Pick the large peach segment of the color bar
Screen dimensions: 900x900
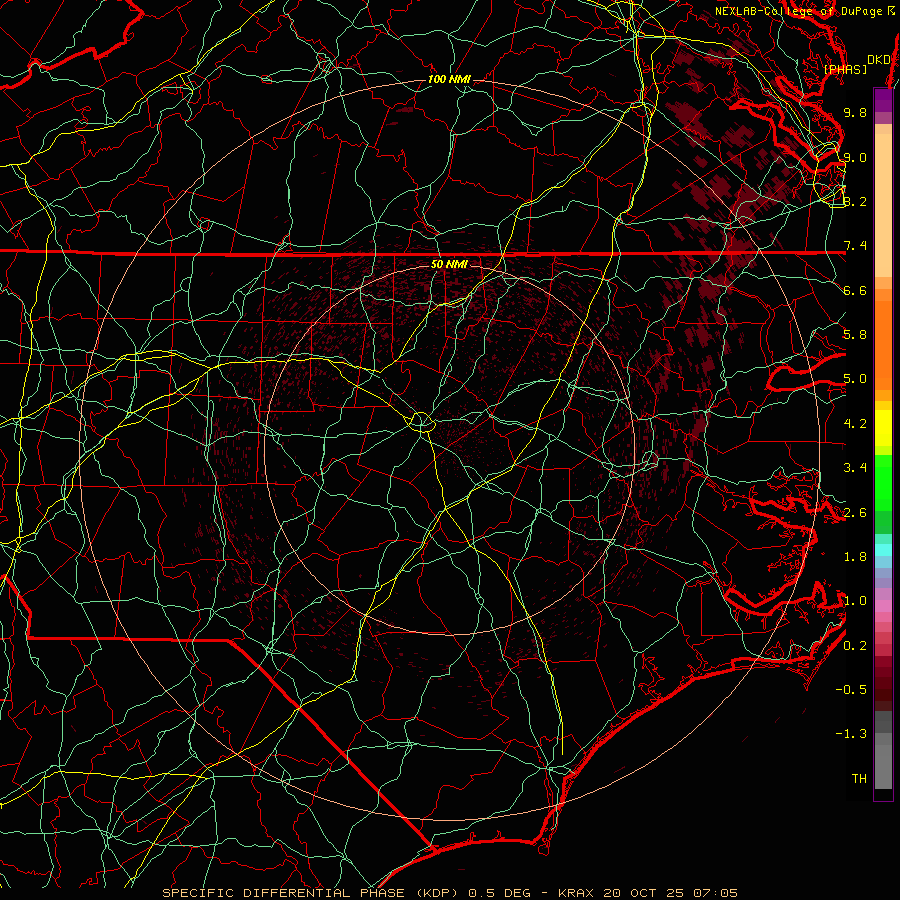tap(883, 205)
